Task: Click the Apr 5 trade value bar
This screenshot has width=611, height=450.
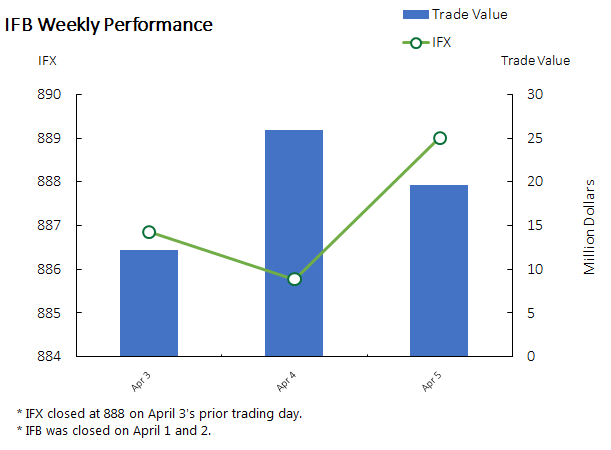Action: pos(439,270)
